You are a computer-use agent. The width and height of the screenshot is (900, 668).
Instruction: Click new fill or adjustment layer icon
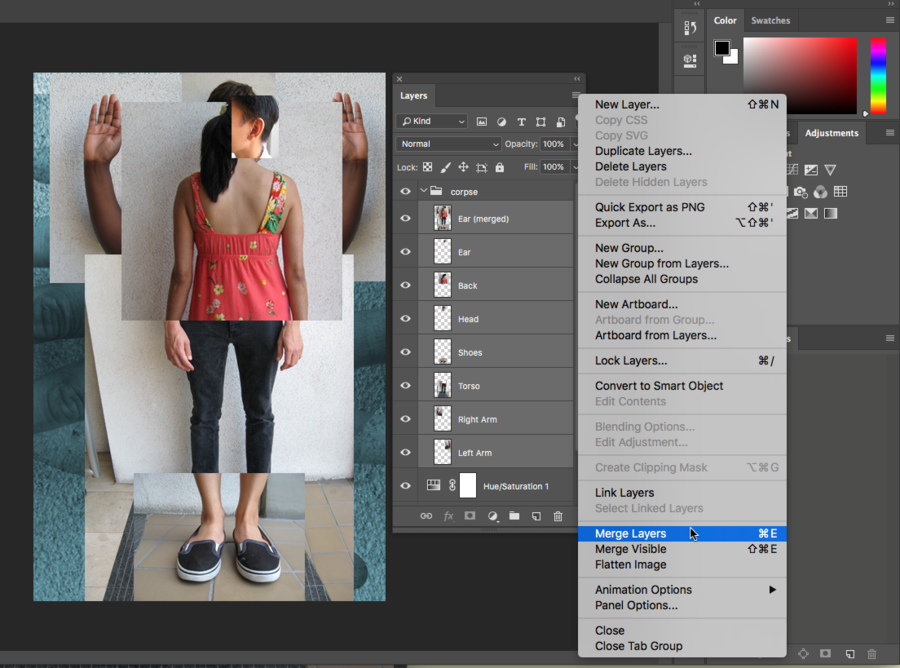492,516
